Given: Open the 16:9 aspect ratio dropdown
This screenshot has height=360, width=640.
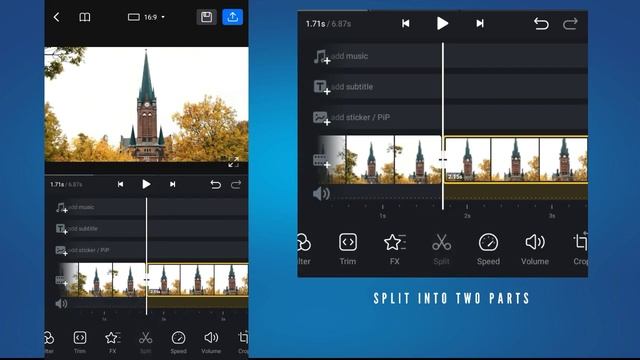Looking at the screenshot, I should pos(146,17).
